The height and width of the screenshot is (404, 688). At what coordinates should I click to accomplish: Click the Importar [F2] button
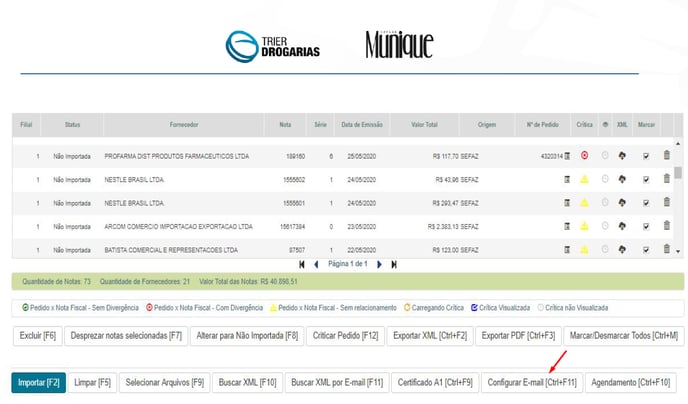click(x=39, y=383)
